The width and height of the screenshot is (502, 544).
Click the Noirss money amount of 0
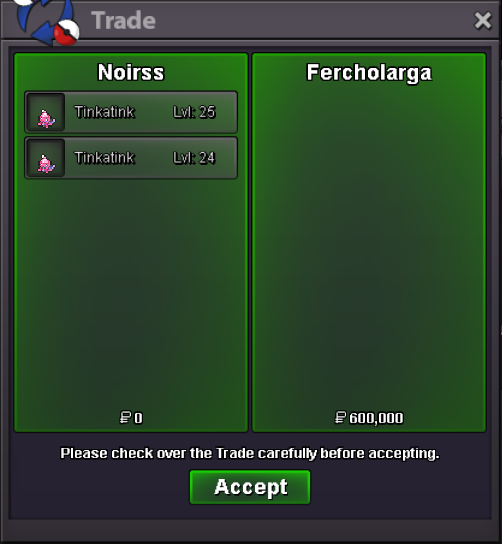pyautogui.click(x=138, y=418)
